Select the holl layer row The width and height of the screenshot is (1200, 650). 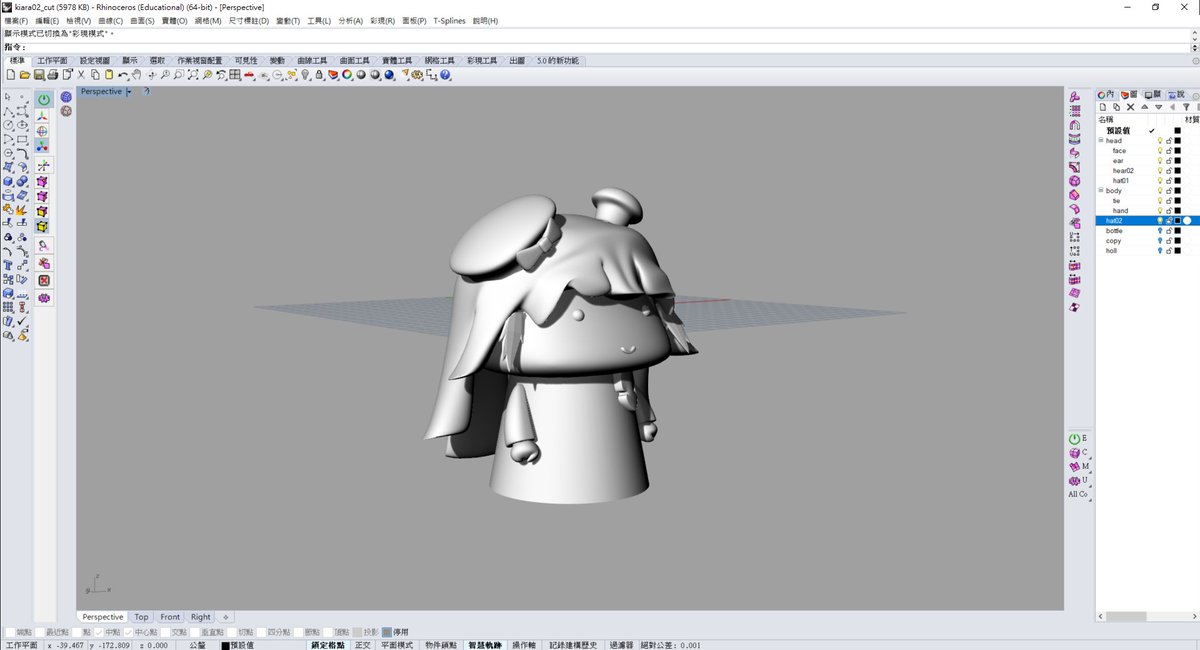[1148, 251]
